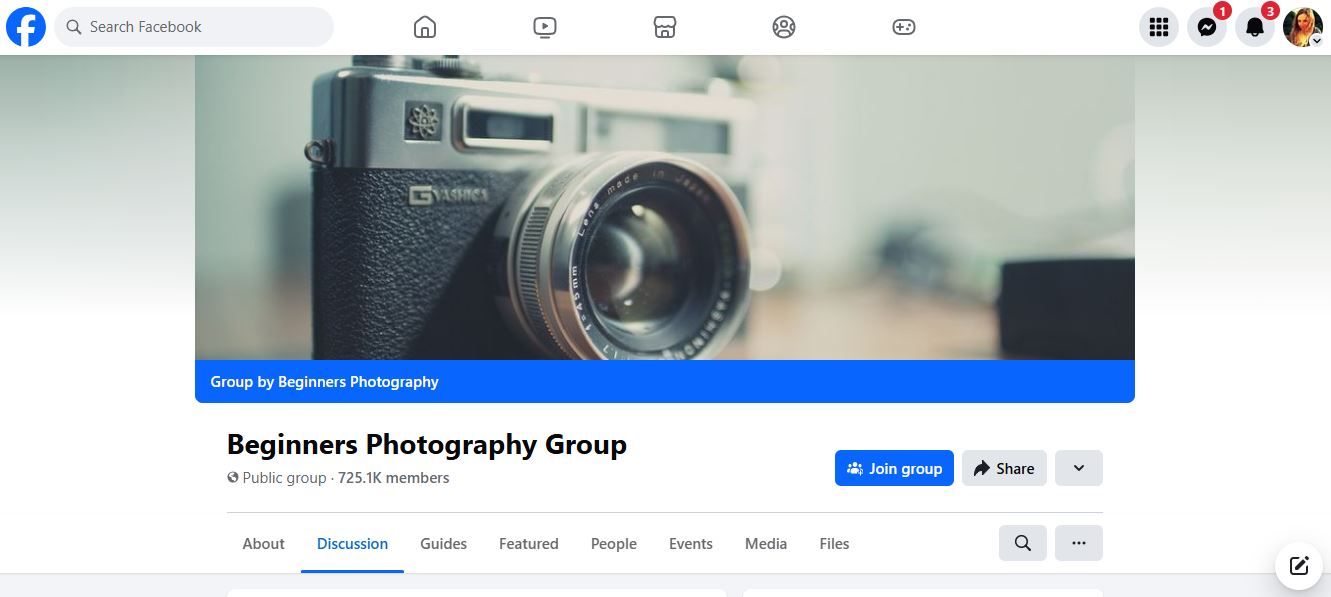Image resolution: width=1331 pixels, height=597 pixels.
Task: Open the Notifications bell
Action: (1254, 27)
